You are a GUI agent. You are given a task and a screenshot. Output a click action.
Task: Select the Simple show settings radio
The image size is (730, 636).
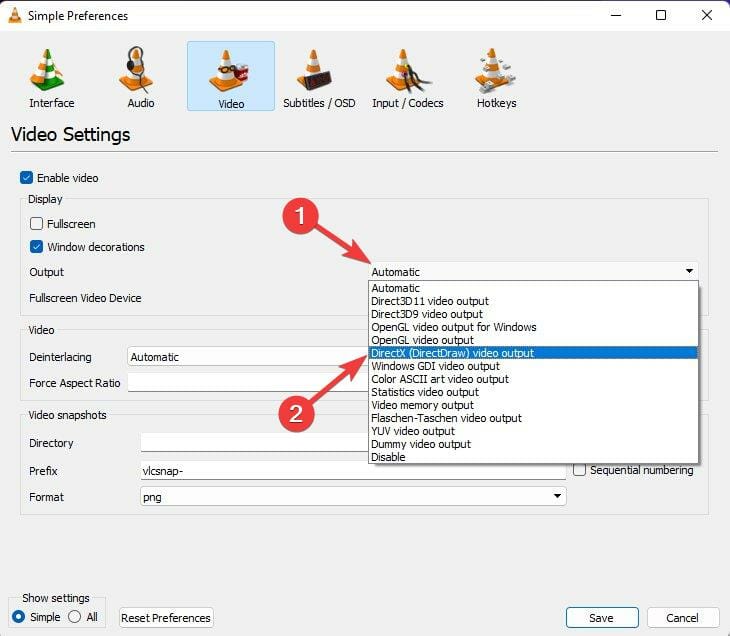pos(19,617)
